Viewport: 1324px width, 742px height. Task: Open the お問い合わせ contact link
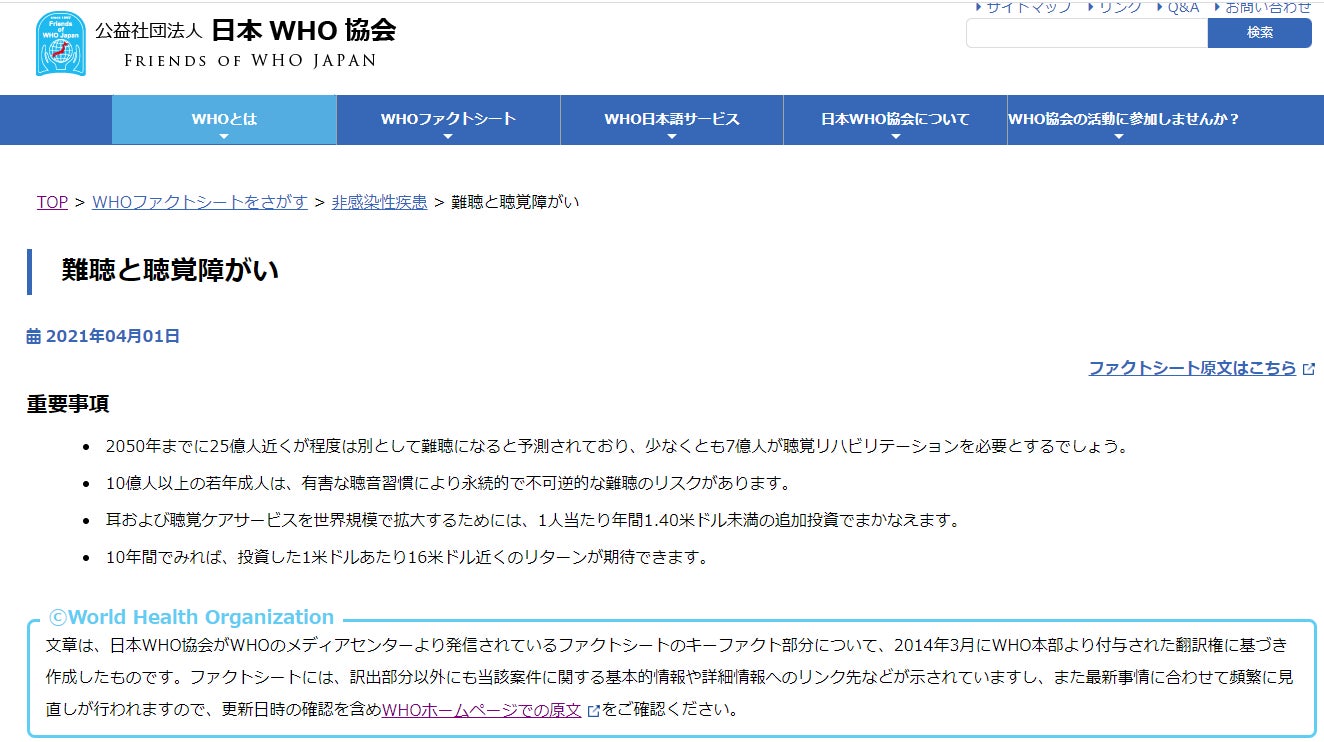(1267, 8)
